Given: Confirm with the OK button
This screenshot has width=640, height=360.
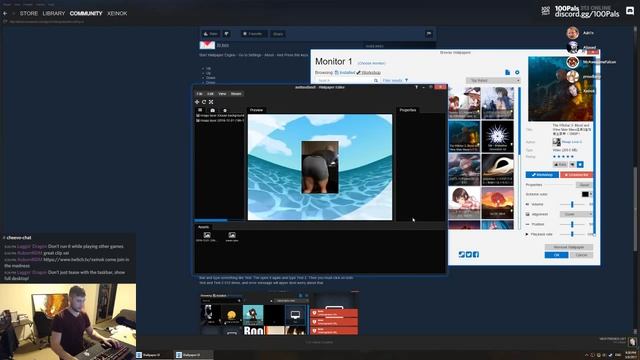Looking at the screenshot, I should coord(556,255).
